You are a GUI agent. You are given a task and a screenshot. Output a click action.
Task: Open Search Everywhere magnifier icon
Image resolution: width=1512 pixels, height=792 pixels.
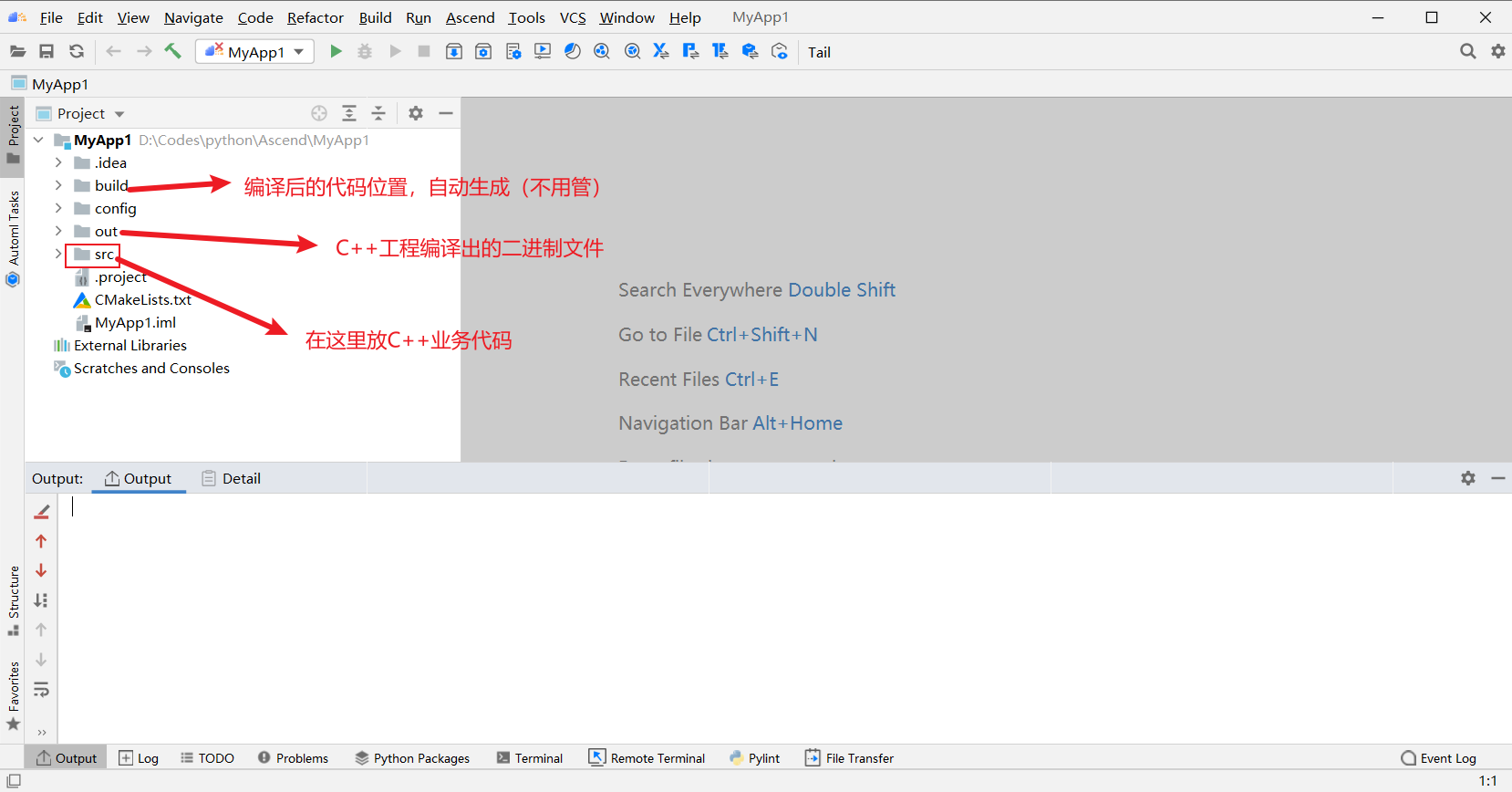[1468, 52]
